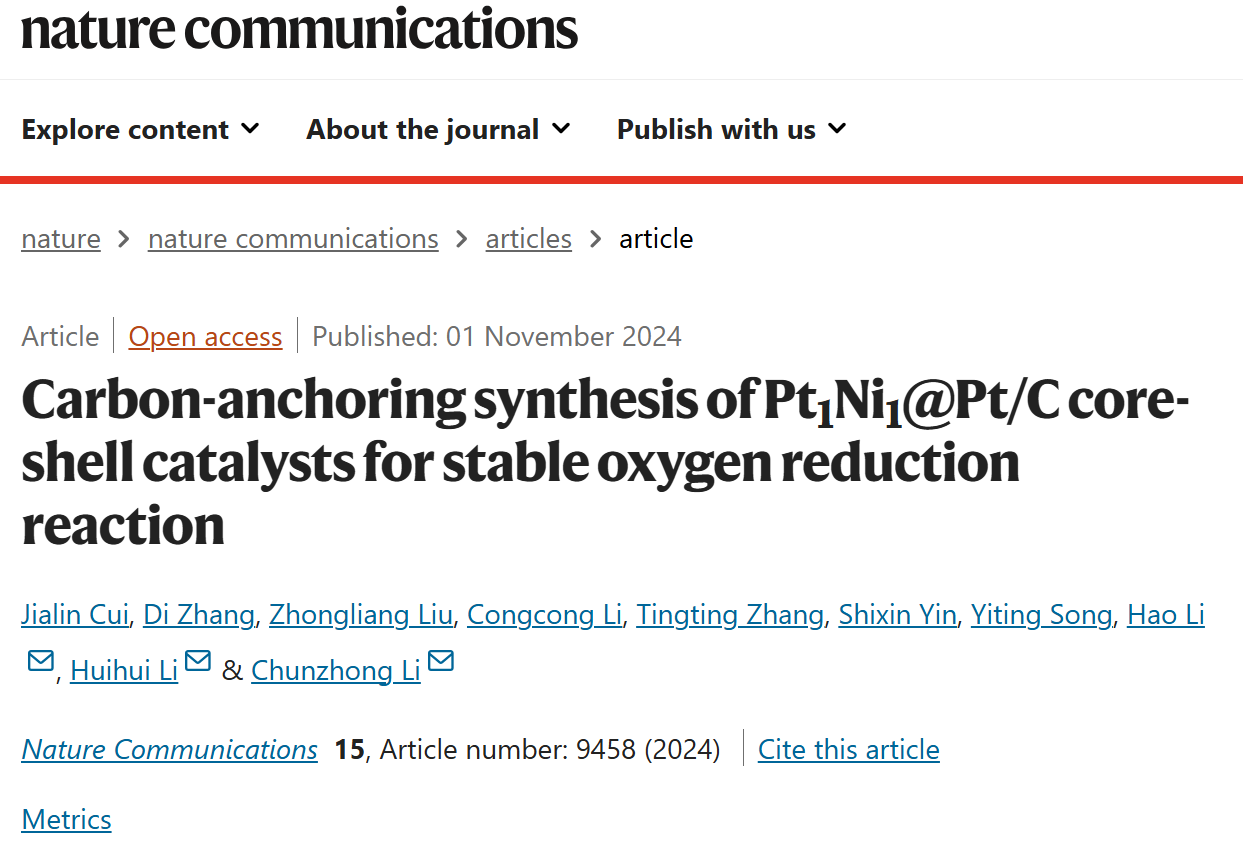Expand the Publish with us menu
The width and height of the screenshot is (1243, 841).
pyautogui.click(x=731, y=129)
